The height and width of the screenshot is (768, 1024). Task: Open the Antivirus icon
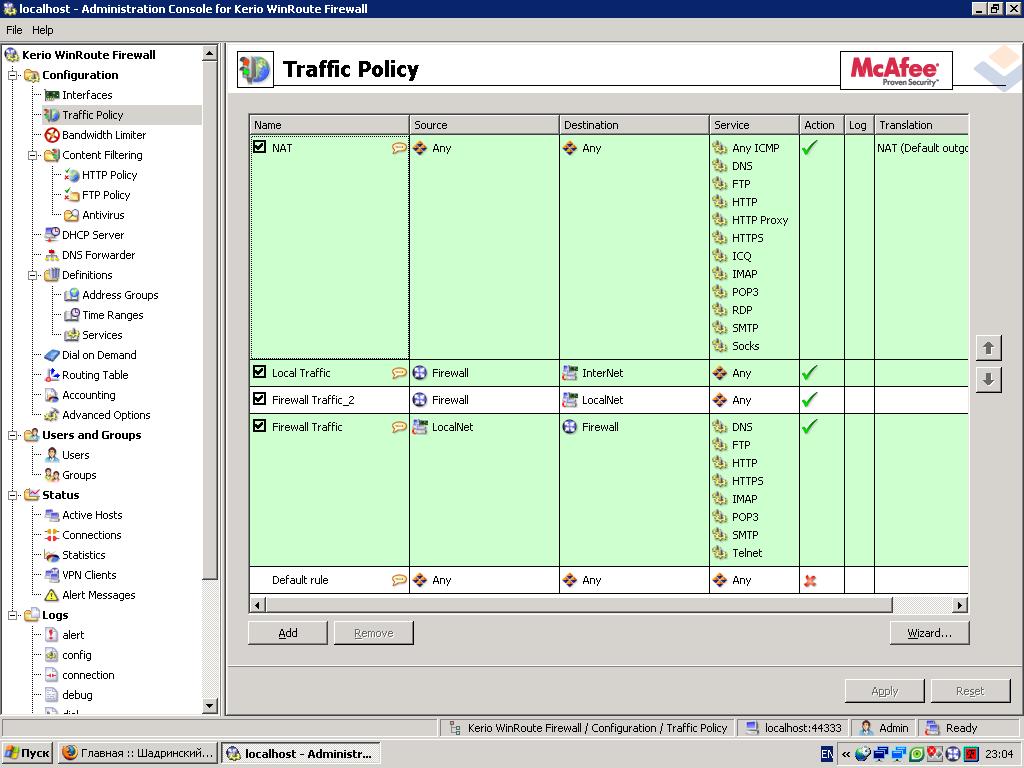click(x=72, y=216)
